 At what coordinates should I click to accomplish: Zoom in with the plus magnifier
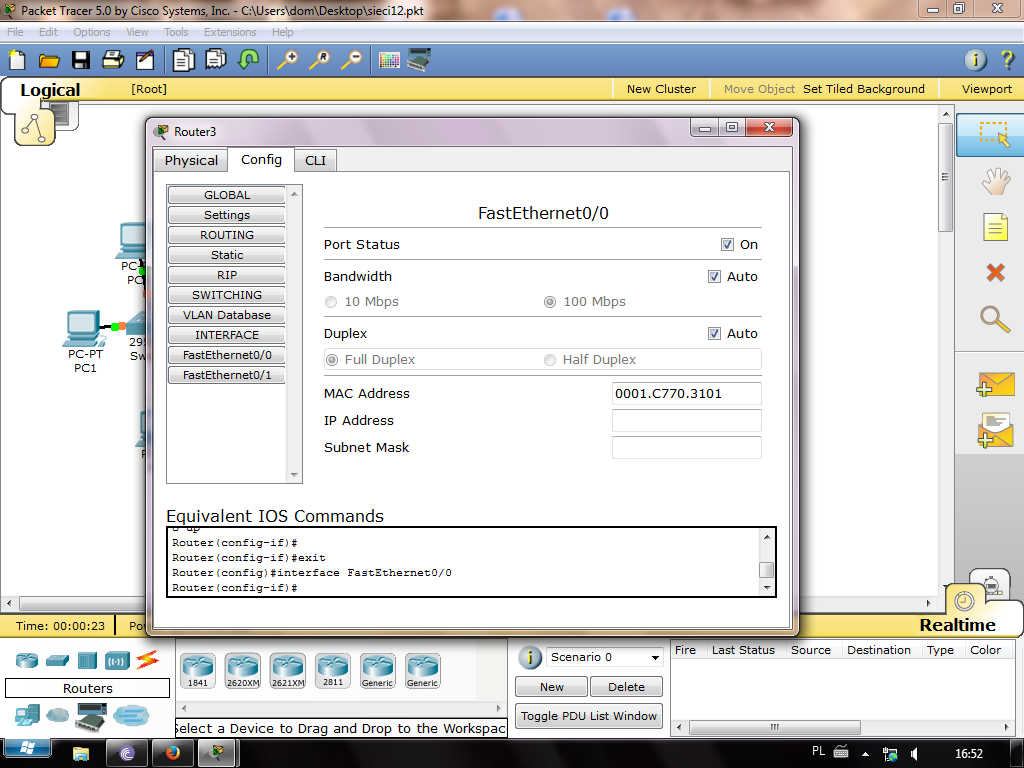(287, 60)
